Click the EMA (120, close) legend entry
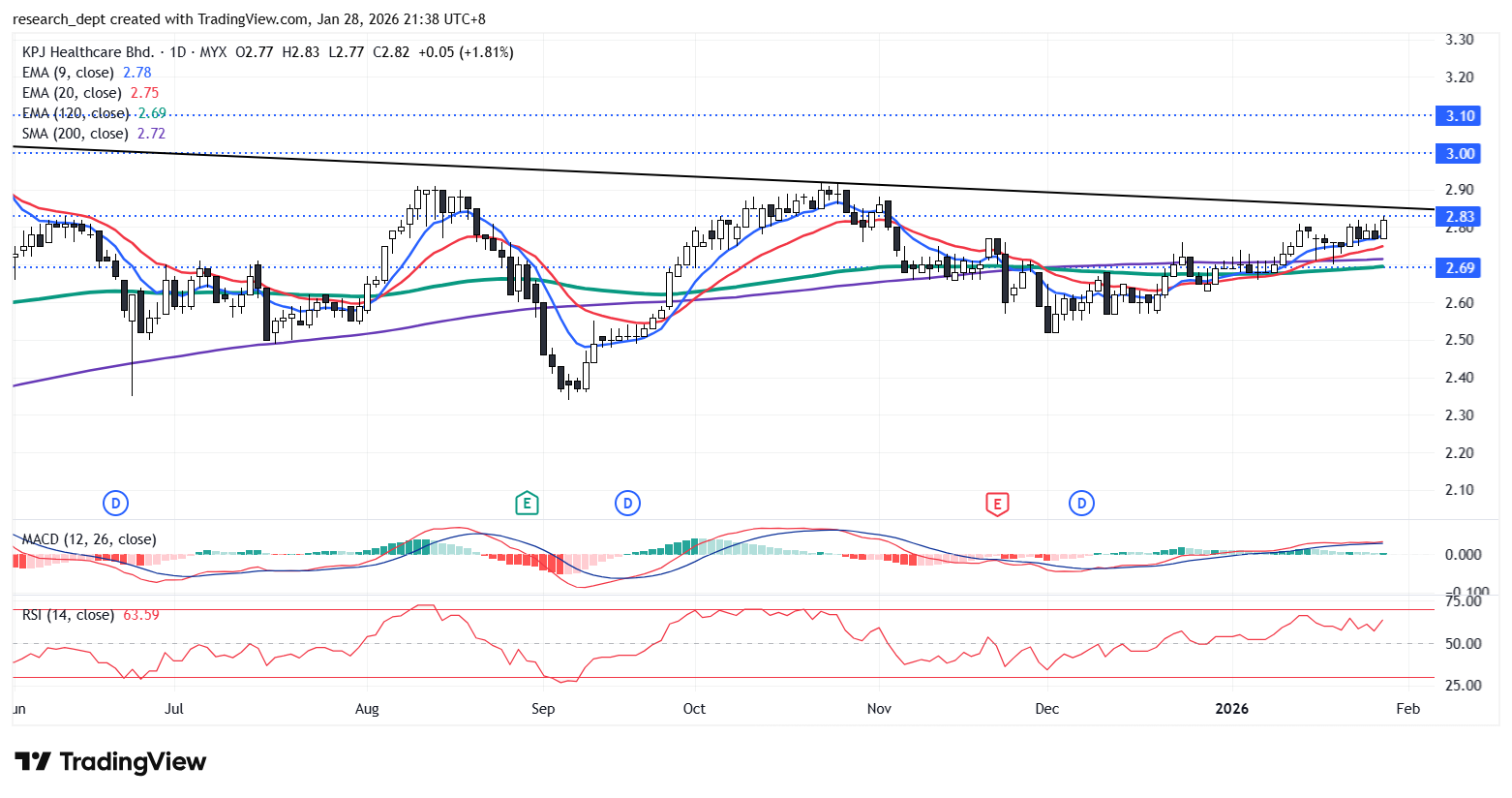Image resolution: width=1512 pixels, height=798 pixels. pos(76,113)
